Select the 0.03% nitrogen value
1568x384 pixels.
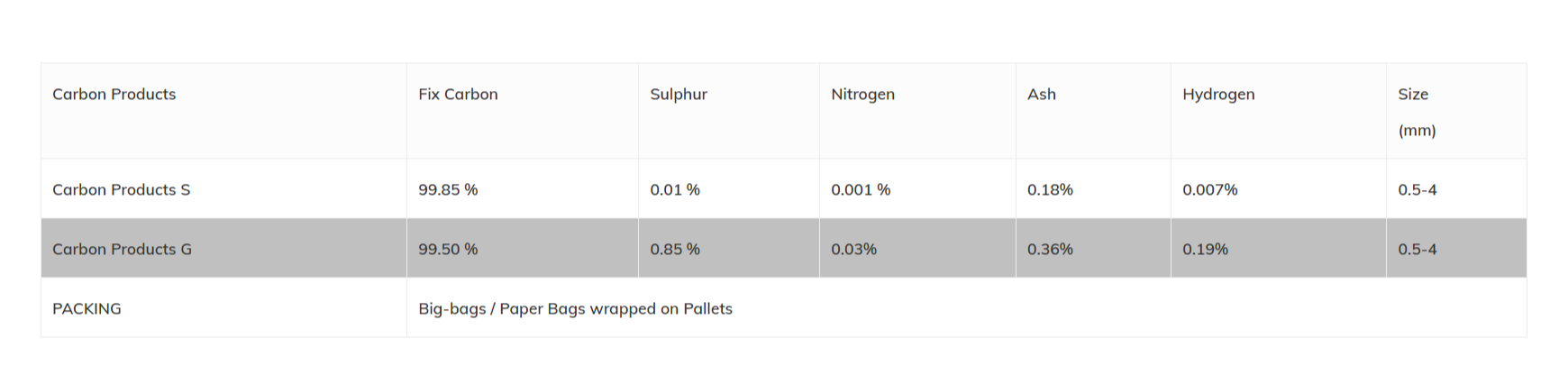click(853, 250)
